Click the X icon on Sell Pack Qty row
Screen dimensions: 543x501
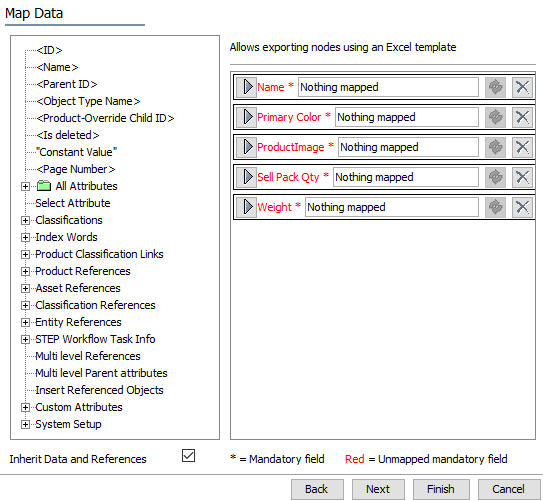[522, 177]
